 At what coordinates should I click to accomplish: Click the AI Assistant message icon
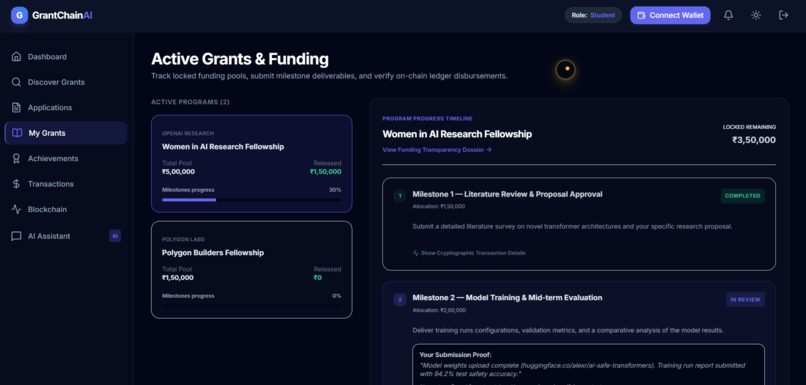[x=16, y=236]
